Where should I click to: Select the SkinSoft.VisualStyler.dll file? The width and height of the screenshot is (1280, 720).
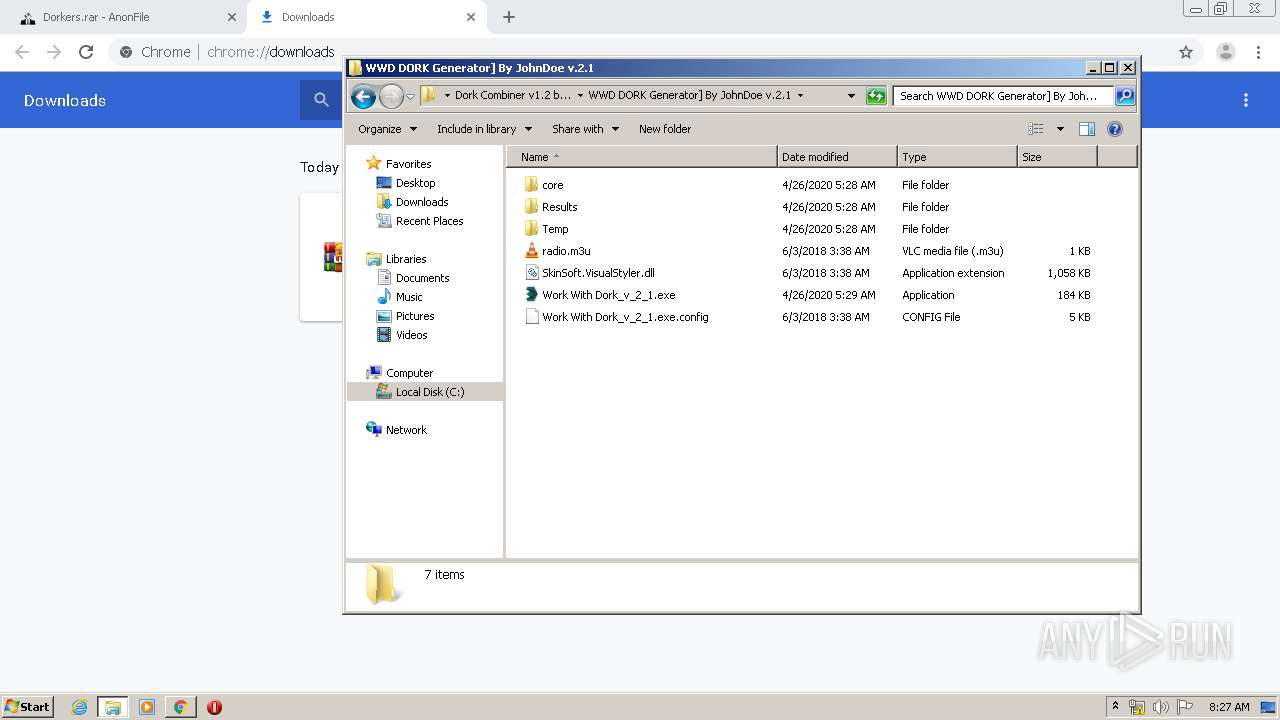click(598, 273)
